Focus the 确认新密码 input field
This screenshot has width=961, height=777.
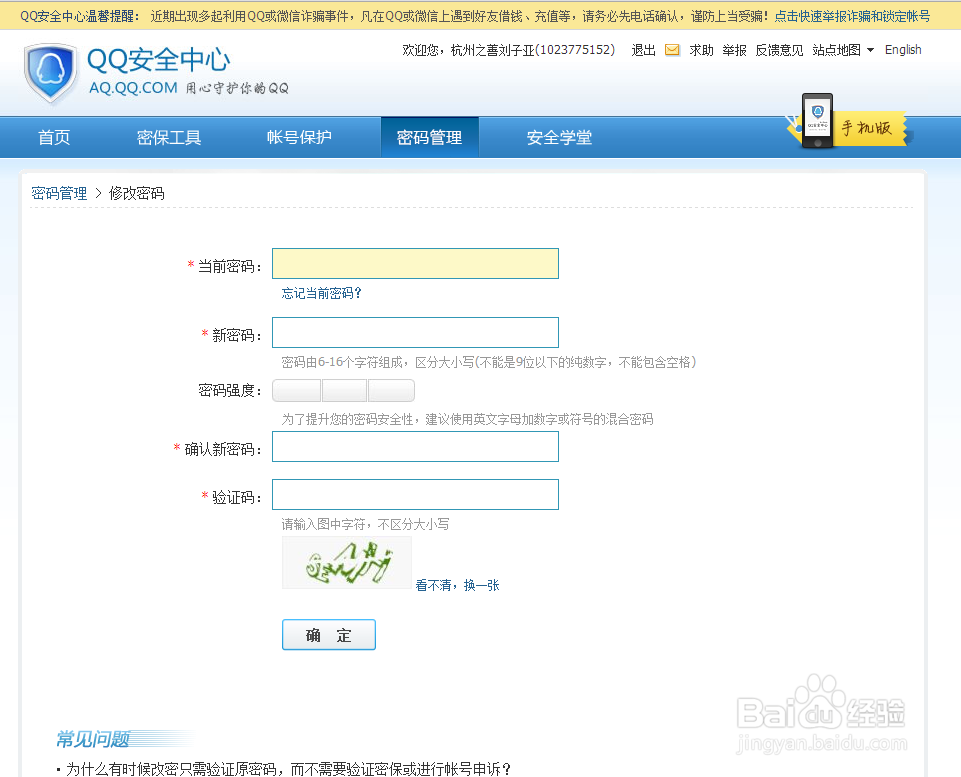[416, 447]
